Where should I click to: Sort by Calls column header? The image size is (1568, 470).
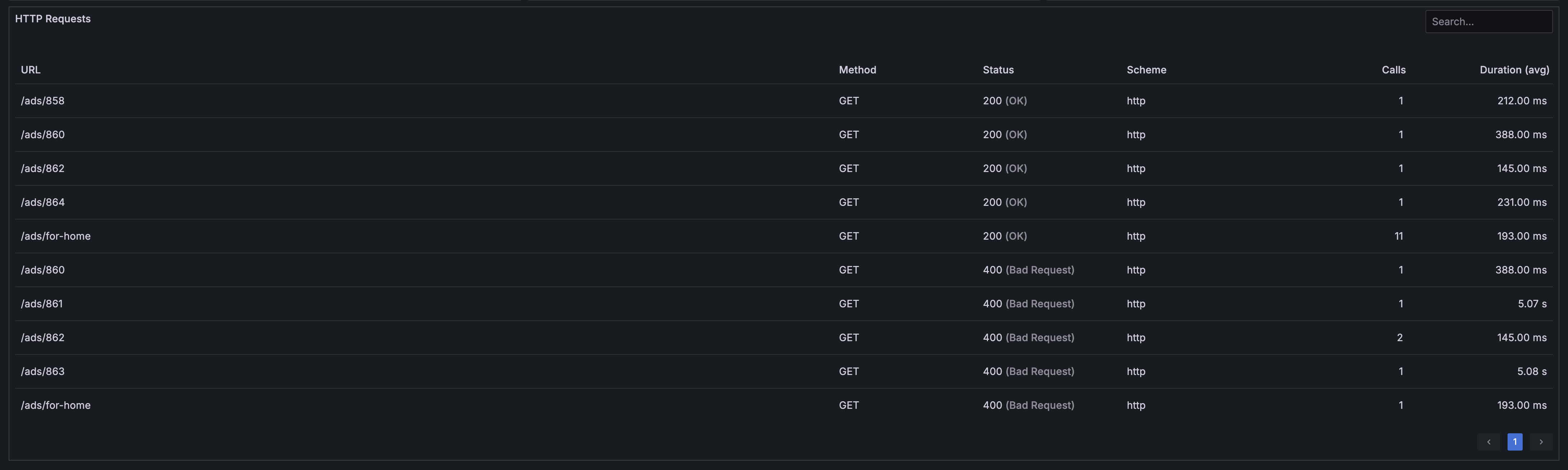[1393, 70]
